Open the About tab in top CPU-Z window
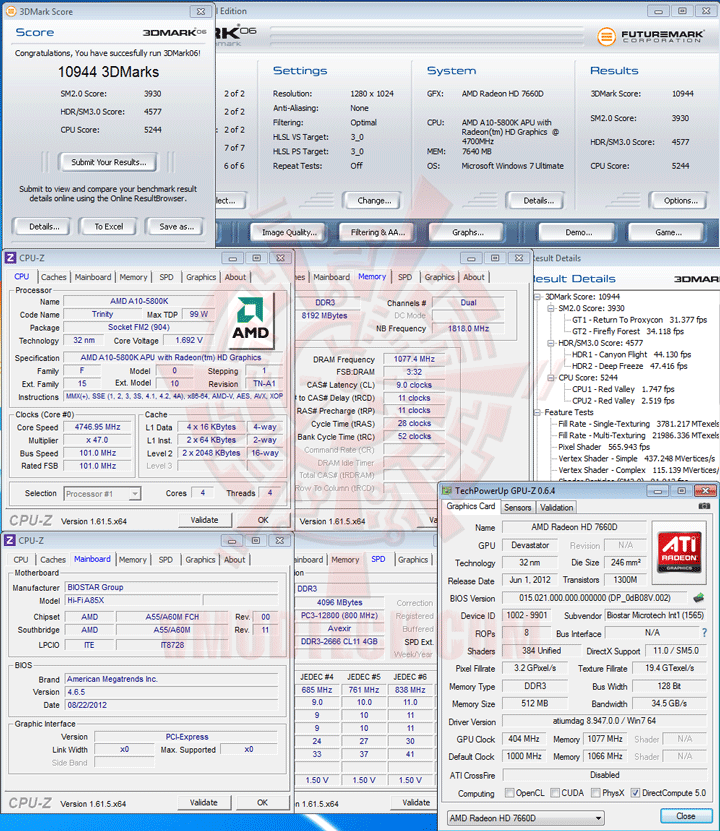Screen dimensions: 720x831 pyautogui.click(x=235, y=277)
